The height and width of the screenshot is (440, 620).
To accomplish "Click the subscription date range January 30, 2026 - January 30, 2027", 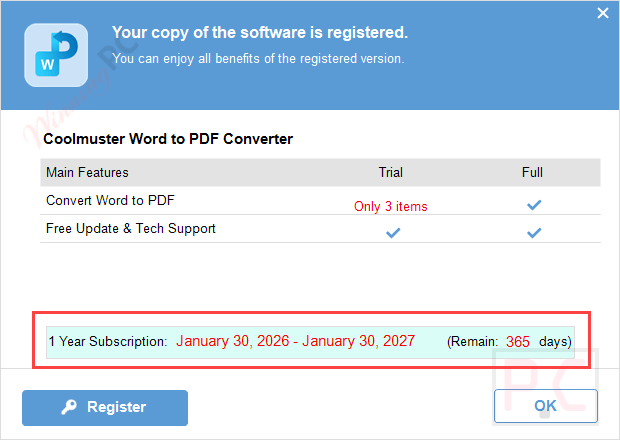I will [295, 341].
